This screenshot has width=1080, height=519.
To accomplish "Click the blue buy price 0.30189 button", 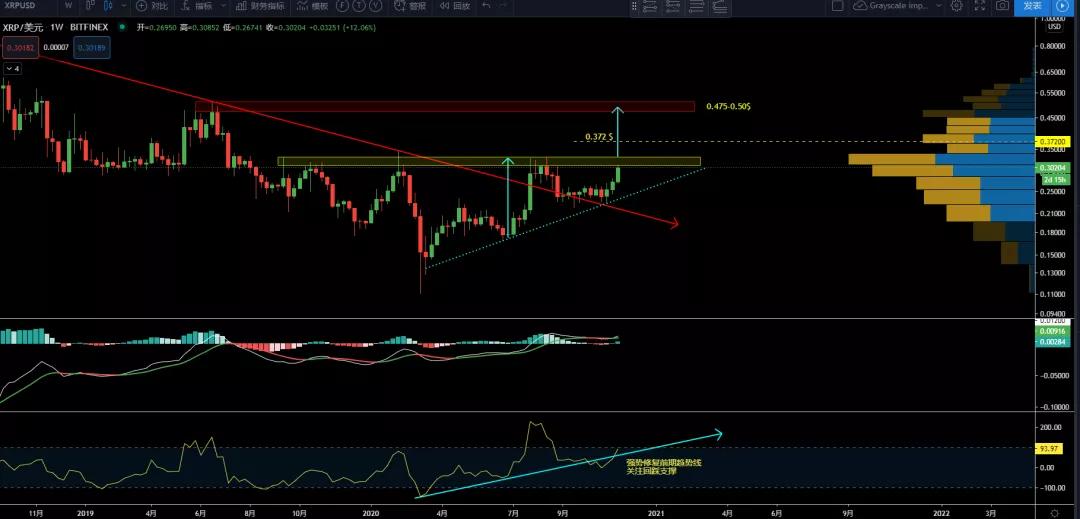I will [x=92, y=47].
